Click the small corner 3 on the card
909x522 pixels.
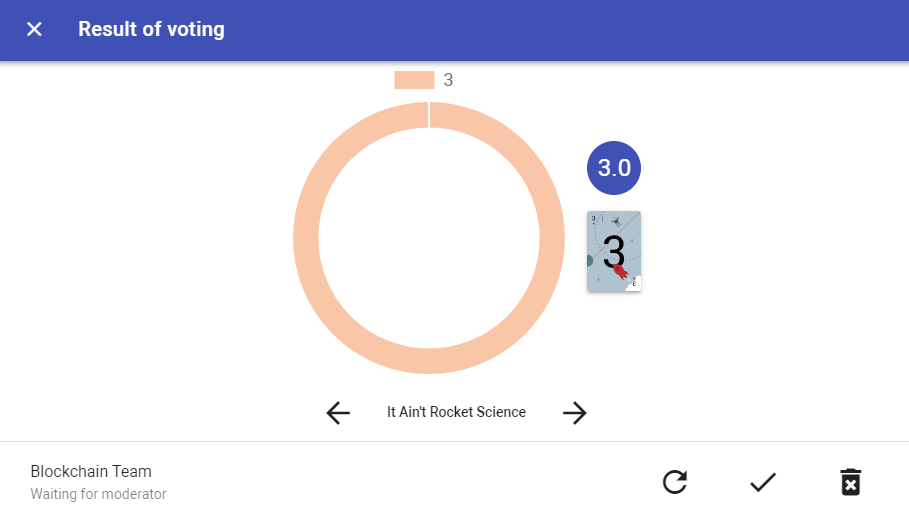point(593,219)
